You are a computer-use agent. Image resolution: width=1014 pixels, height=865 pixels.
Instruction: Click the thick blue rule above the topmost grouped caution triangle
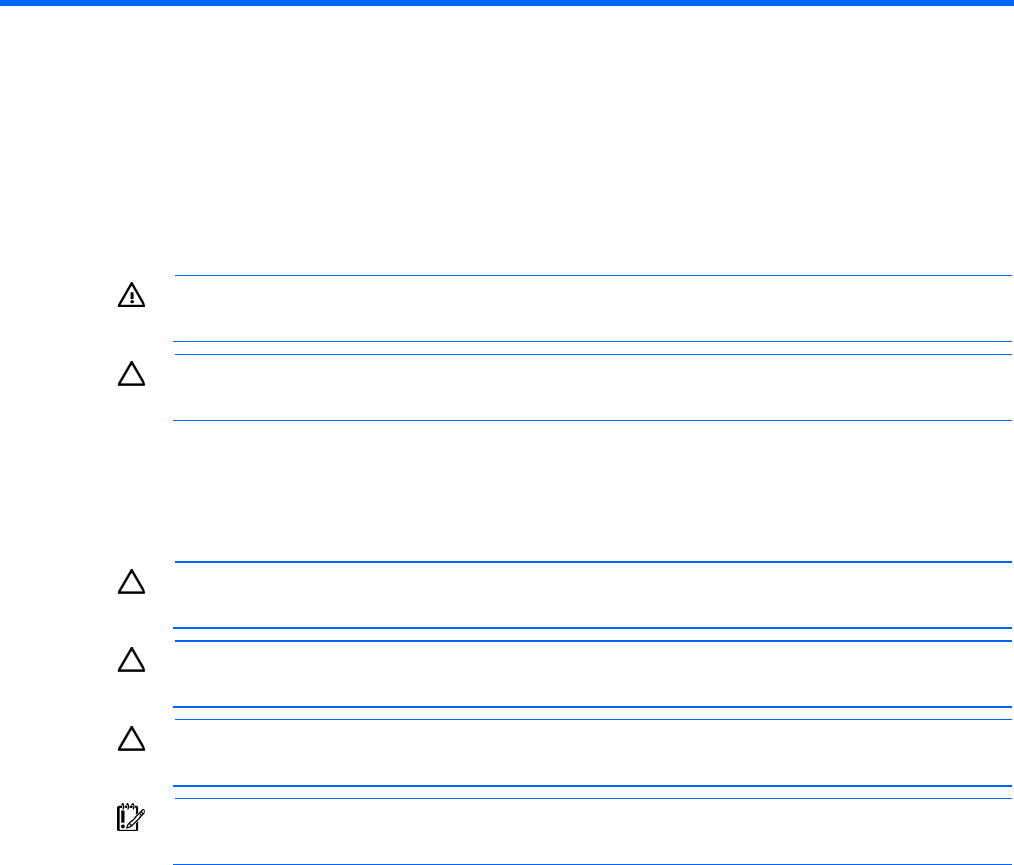593,562
